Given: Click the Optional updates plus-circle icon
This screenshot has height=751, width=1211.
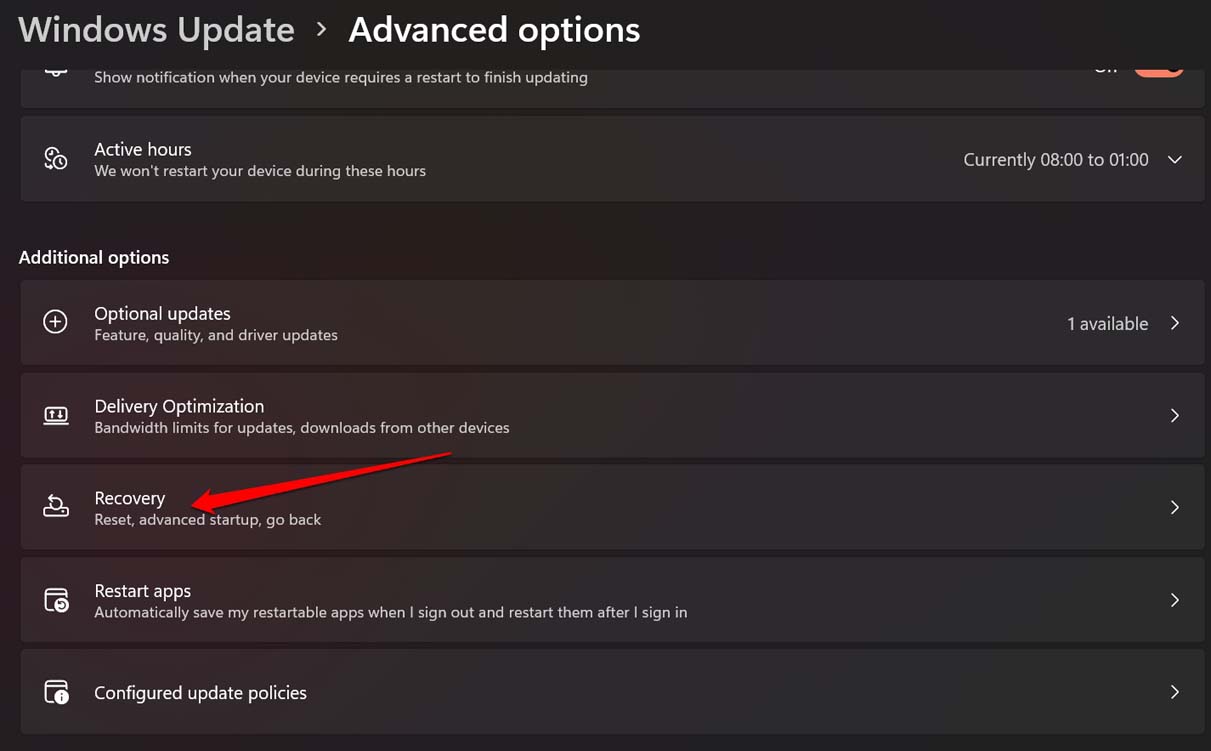Looking at the screenshot, I should 56,322.
